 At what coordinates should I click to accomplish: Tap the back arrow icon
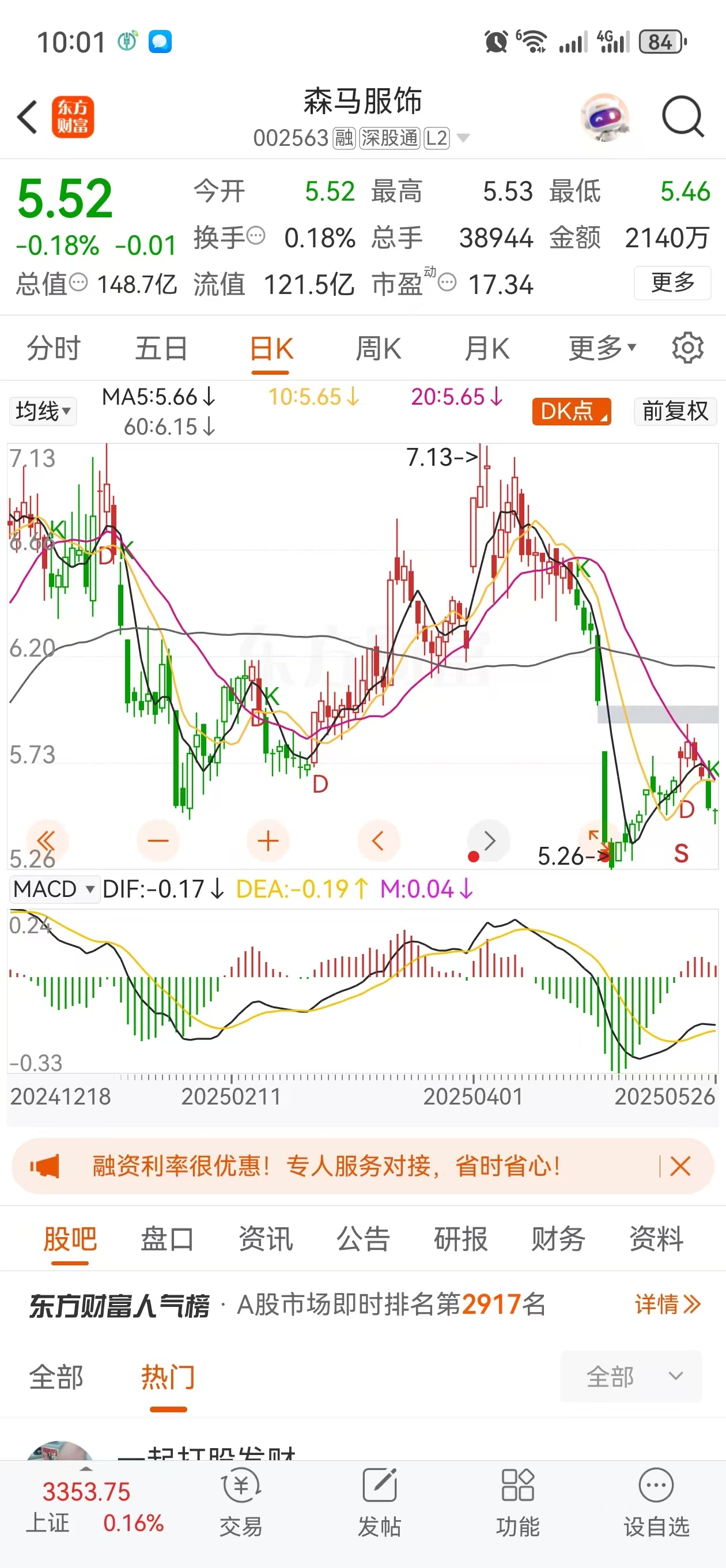28,117
